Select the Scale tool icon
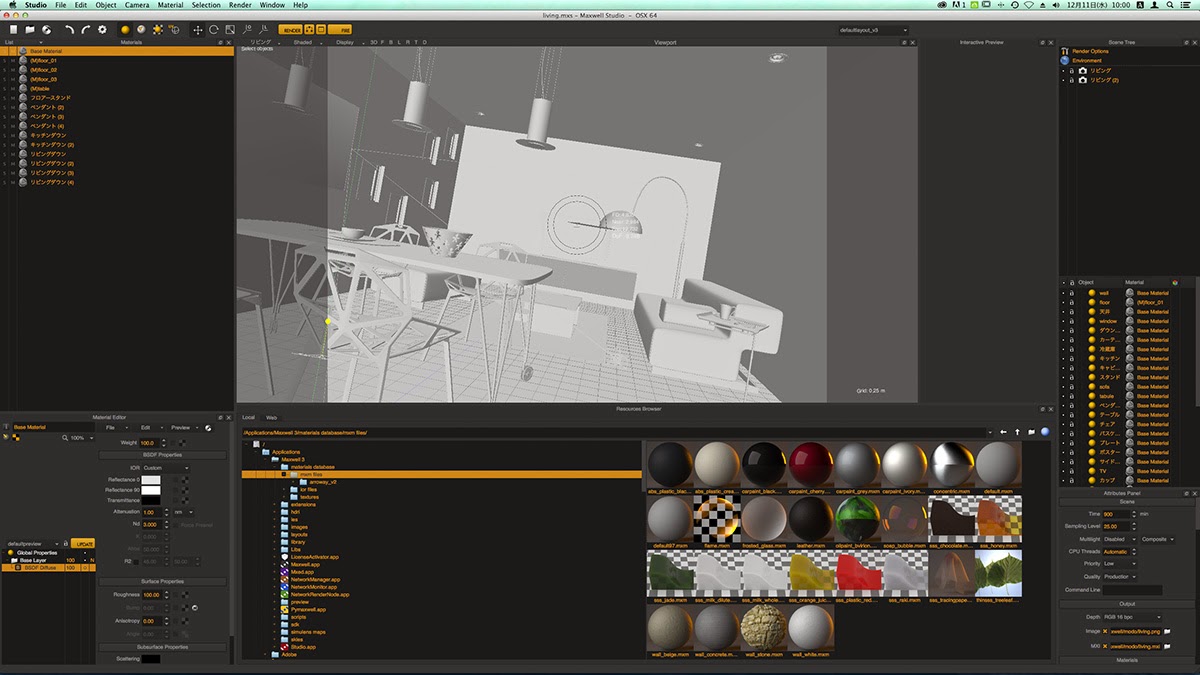Screen dimensions: 1200x675 (x=230, y=30)
